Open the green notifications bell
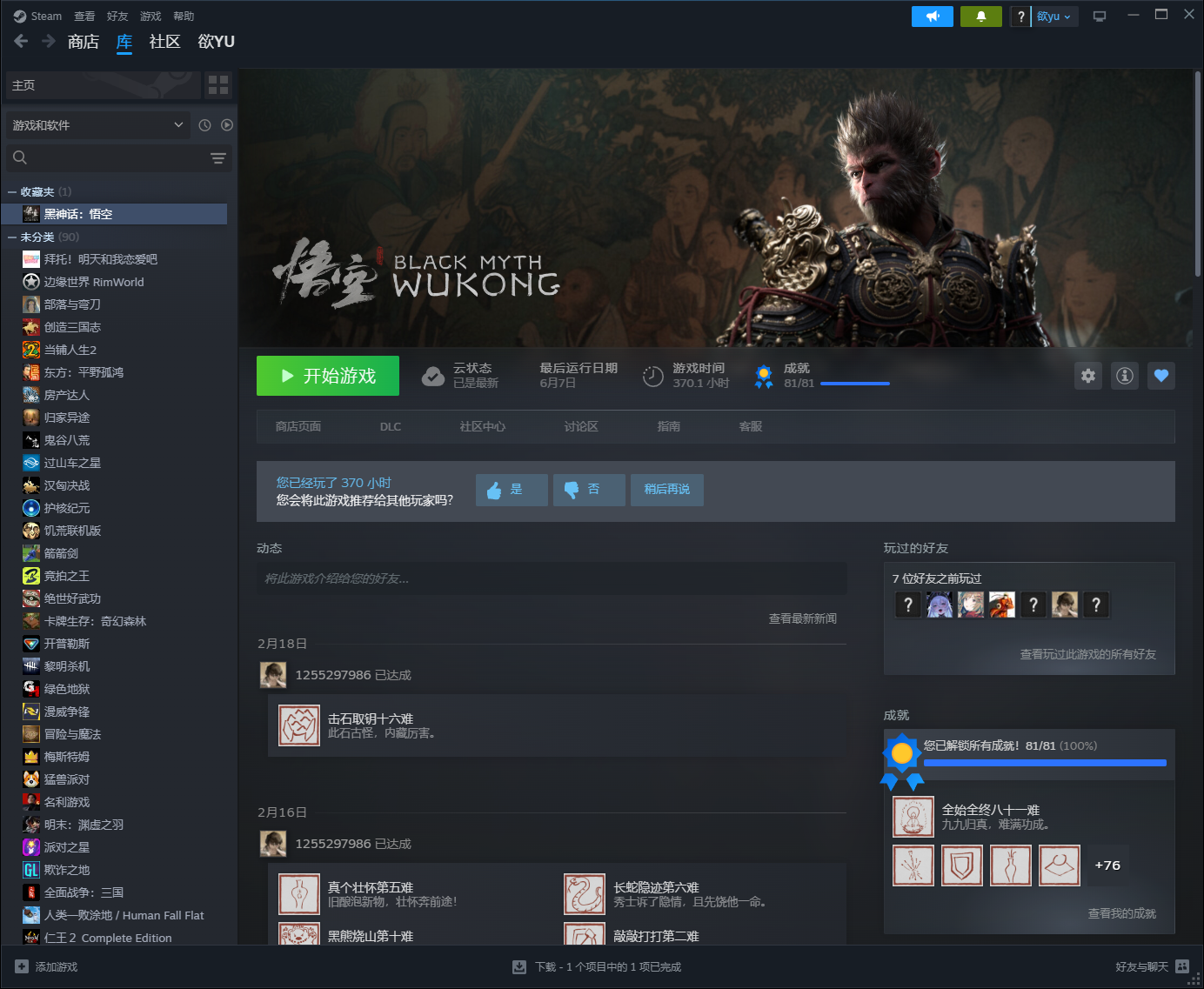Image resolution: width=1204 pixels, height=989 pixels. click(981, 17)
